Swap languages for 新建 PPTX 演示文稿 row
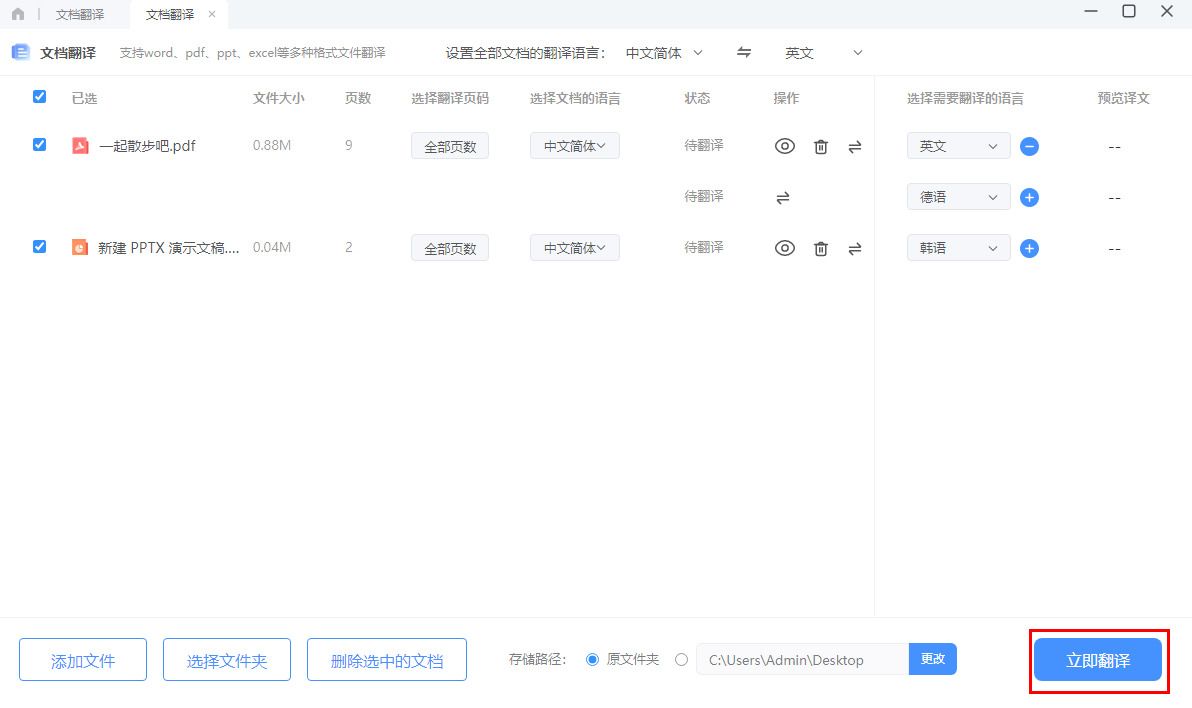This screenshot has width=1192, height=708. coord(855,249)
